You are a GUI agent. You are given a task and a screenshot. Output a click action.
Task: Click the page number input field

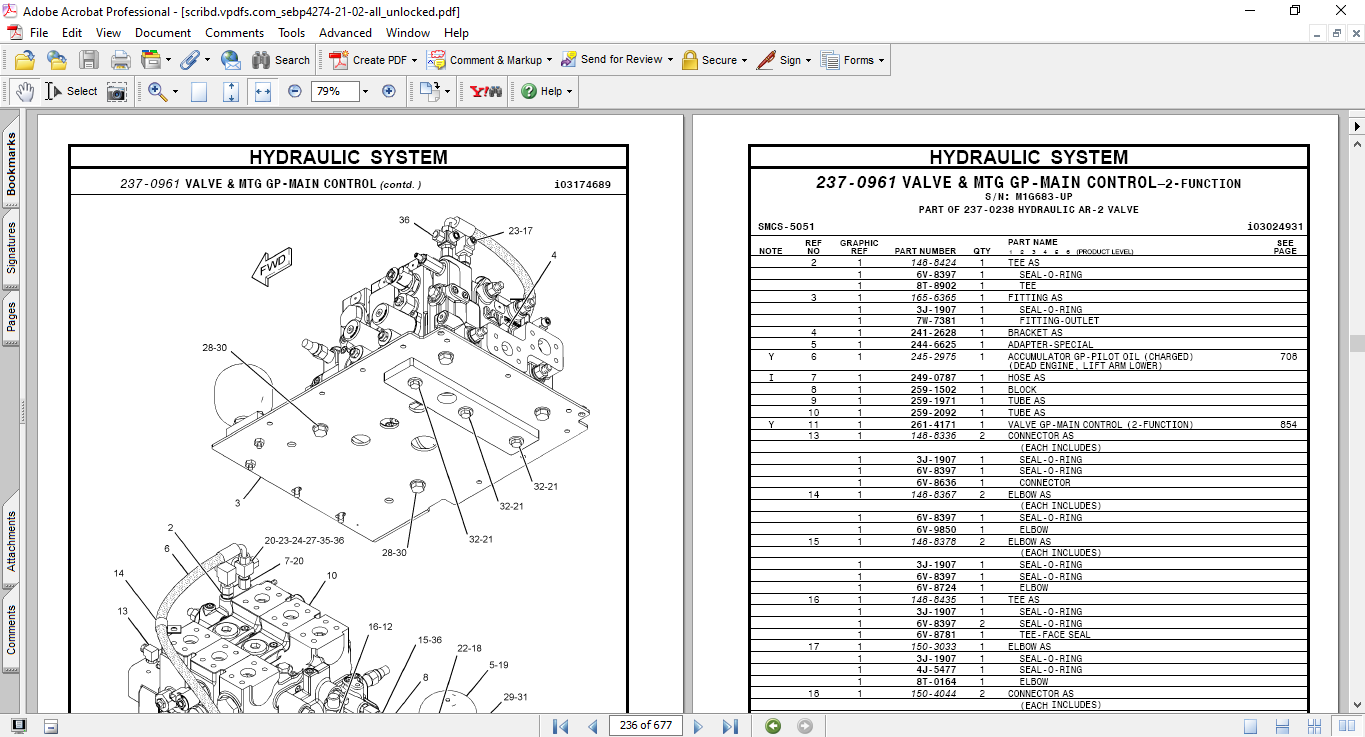point(645,726)
